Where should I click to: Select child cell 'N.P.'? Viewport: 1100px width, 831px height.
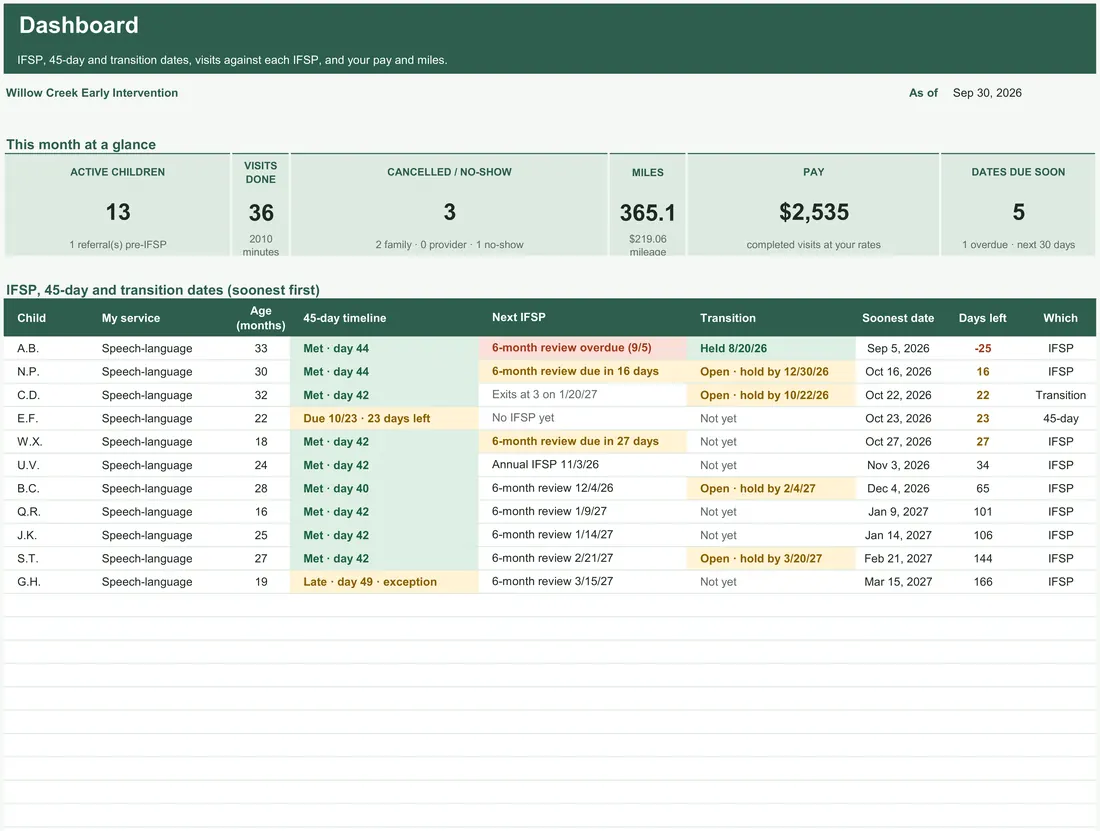(28, 372)
